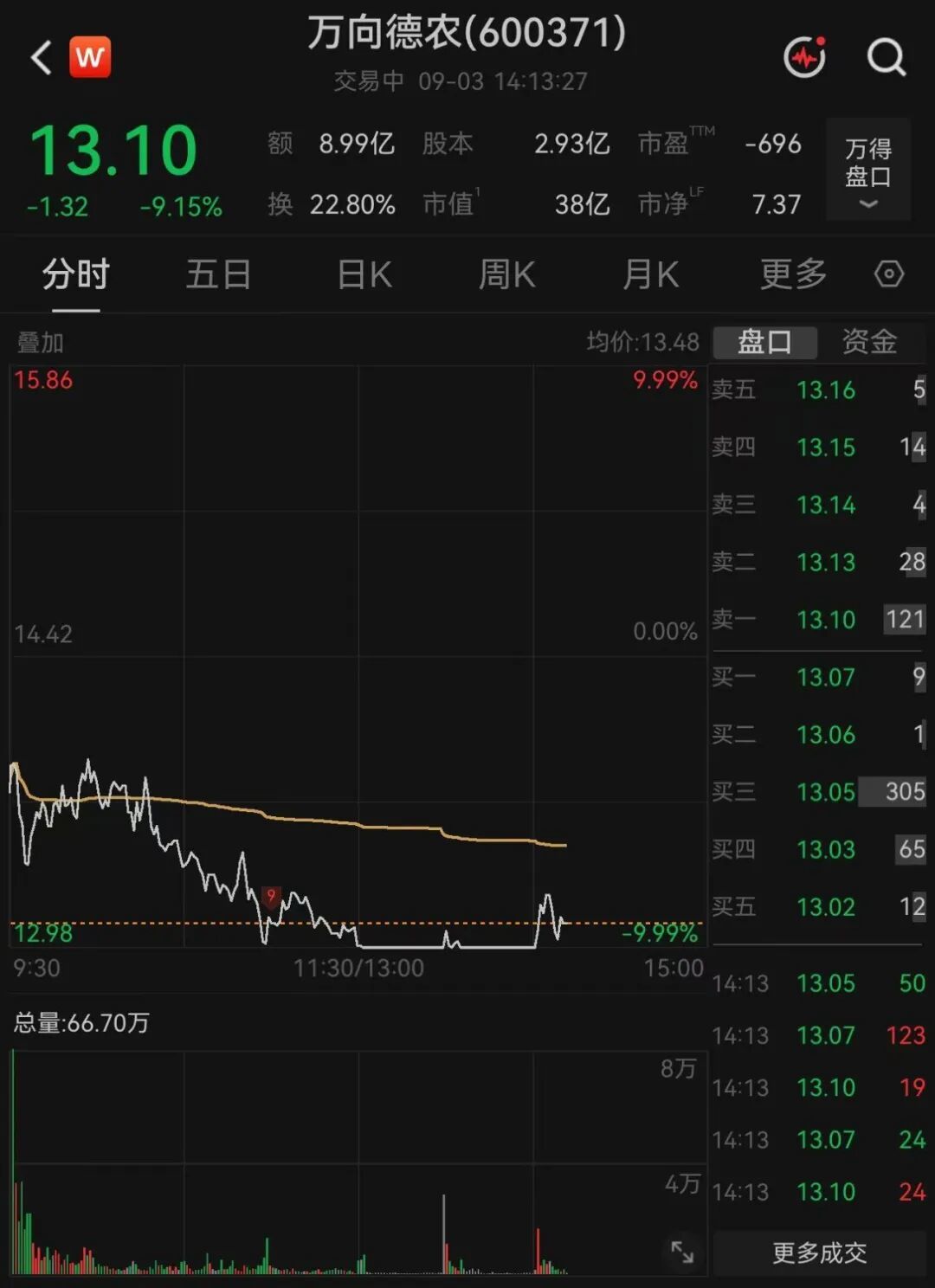Select the 盘口 toggle

(764, 342)
